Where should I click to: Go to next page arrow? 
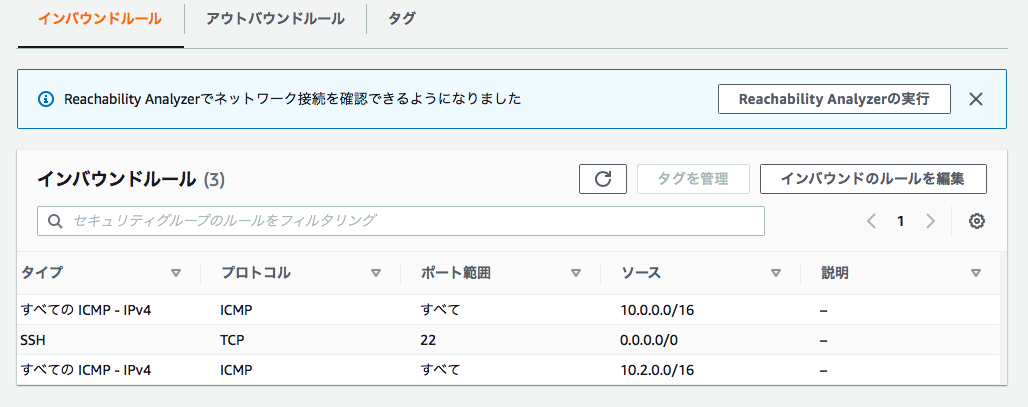click(930, 222)
